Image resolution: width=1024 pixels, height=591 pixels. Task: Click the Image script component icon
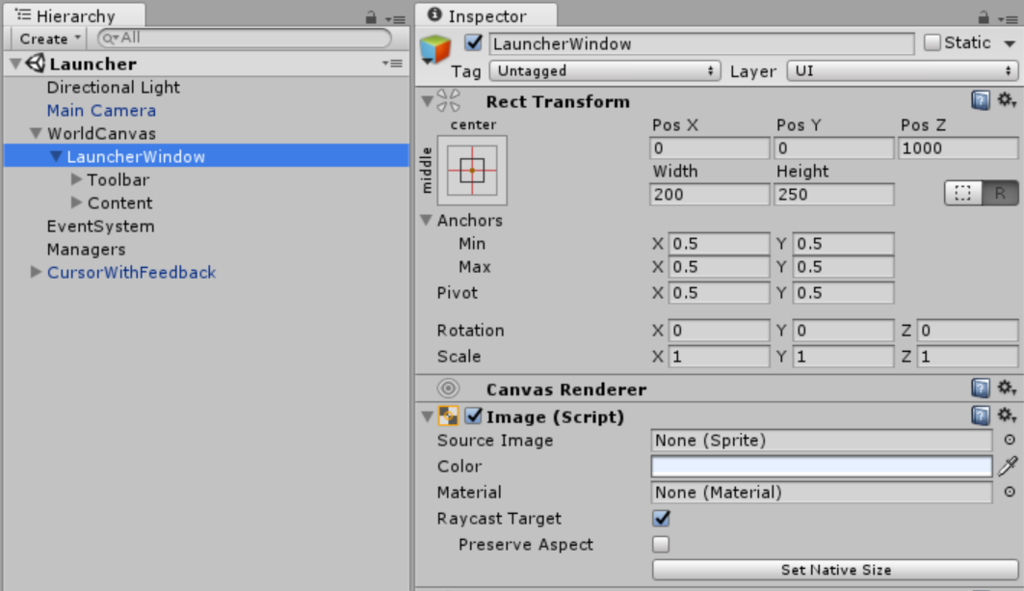pyautogui.click(x=448, y=416)
